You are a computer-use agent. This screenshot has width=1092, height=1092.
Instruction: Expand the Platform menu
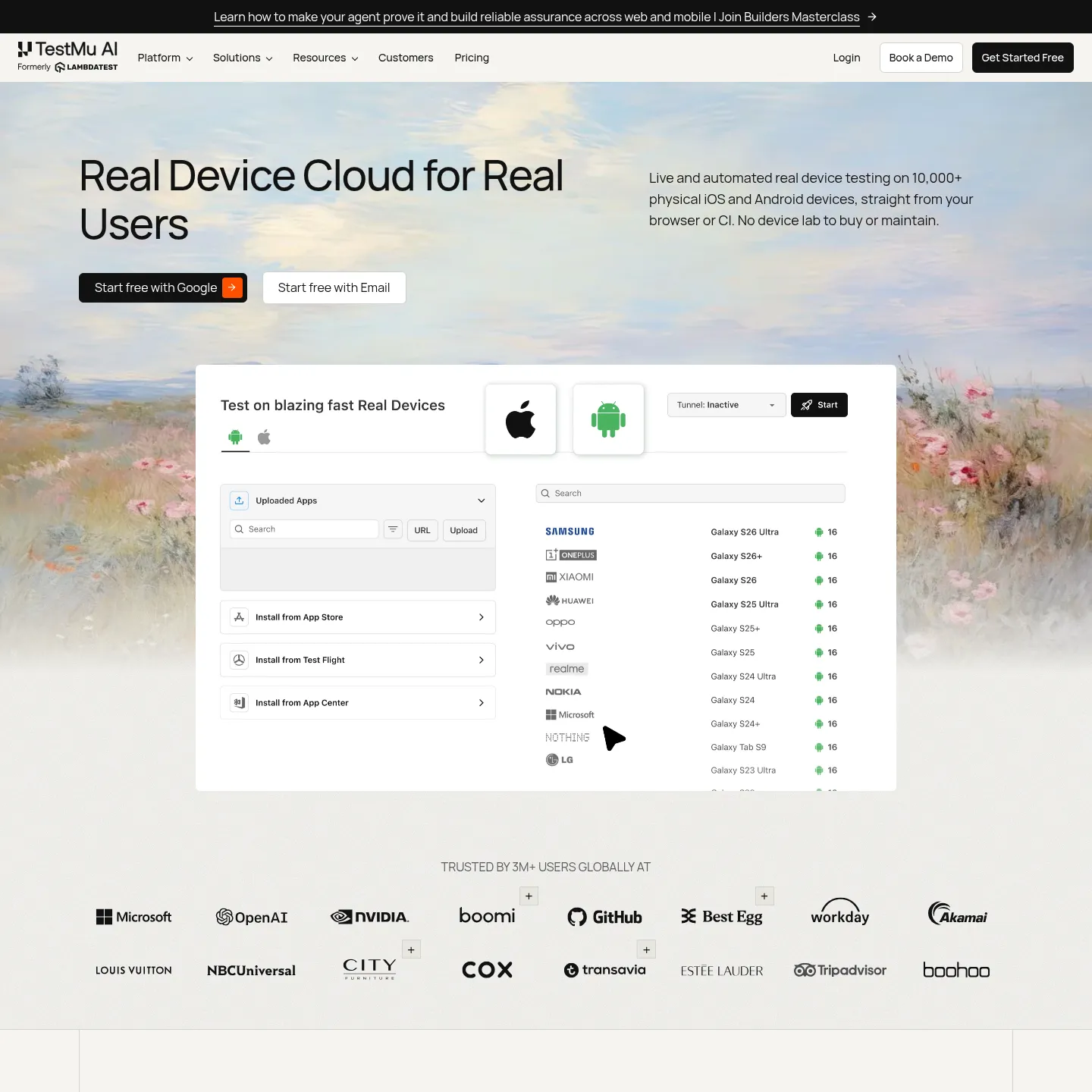click(165, 58)
